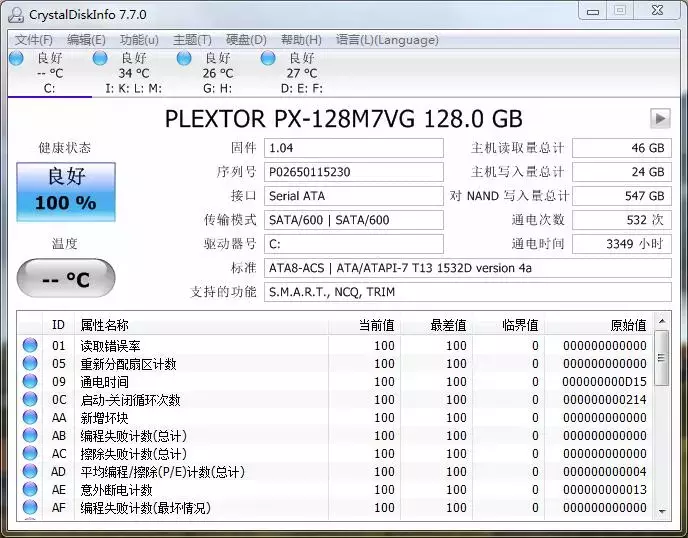Image resolution: width=688 pixels, height=538 pixels.
Task: Click status orb for attribute 01 读取错误率
Action: pyautogui.click(x=30, y=346)
